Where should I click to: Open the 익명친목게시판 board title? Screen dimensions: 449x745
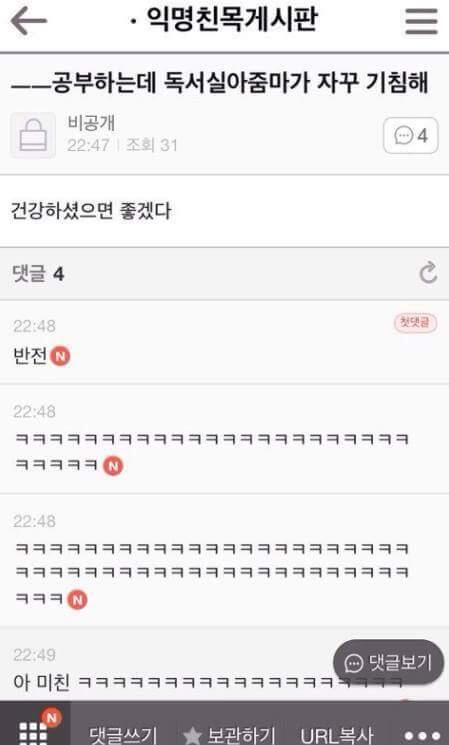(231, 20)
